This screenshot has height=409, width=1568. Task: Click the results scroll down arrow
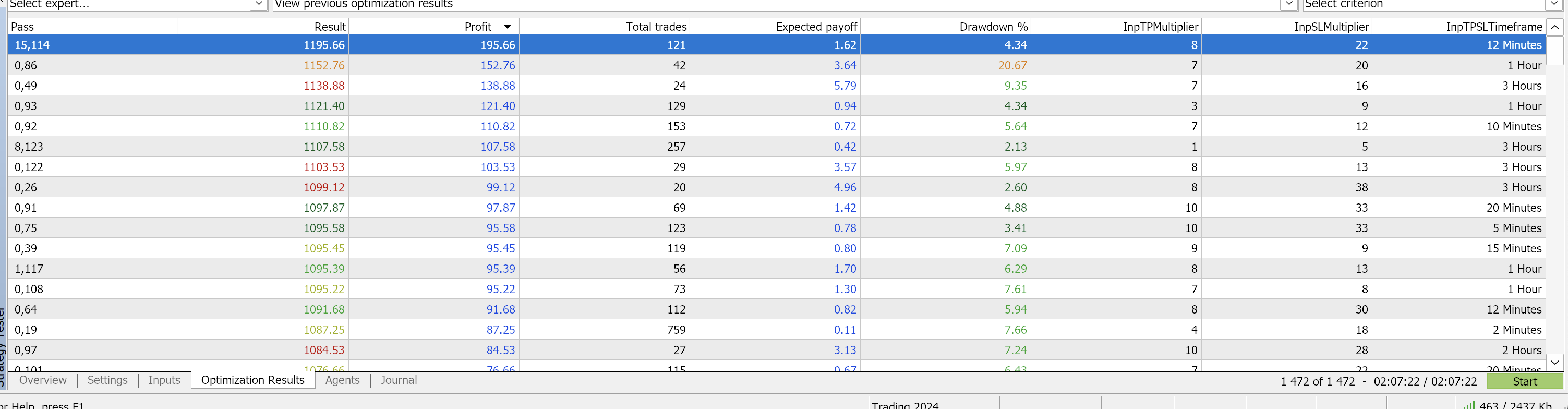[1555, 362]
